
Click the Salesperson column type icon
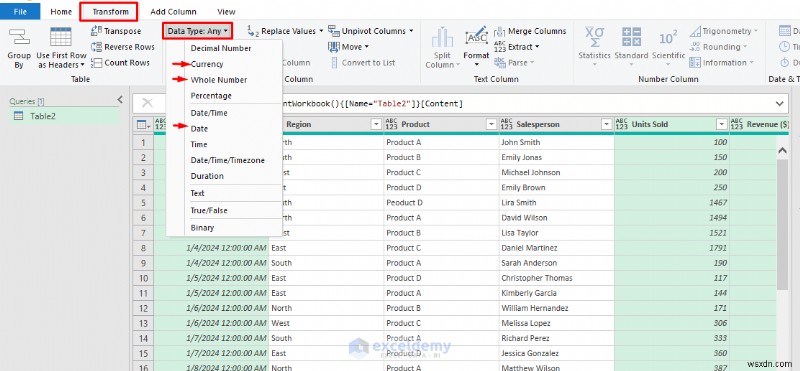506,124
